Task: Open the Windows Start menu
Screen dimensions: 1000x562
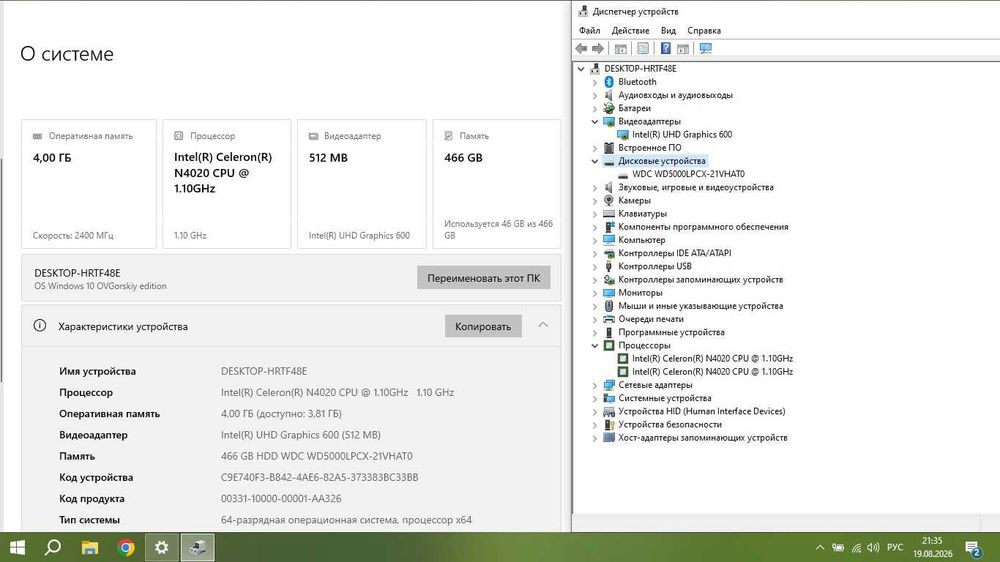Action: (17, 547)
